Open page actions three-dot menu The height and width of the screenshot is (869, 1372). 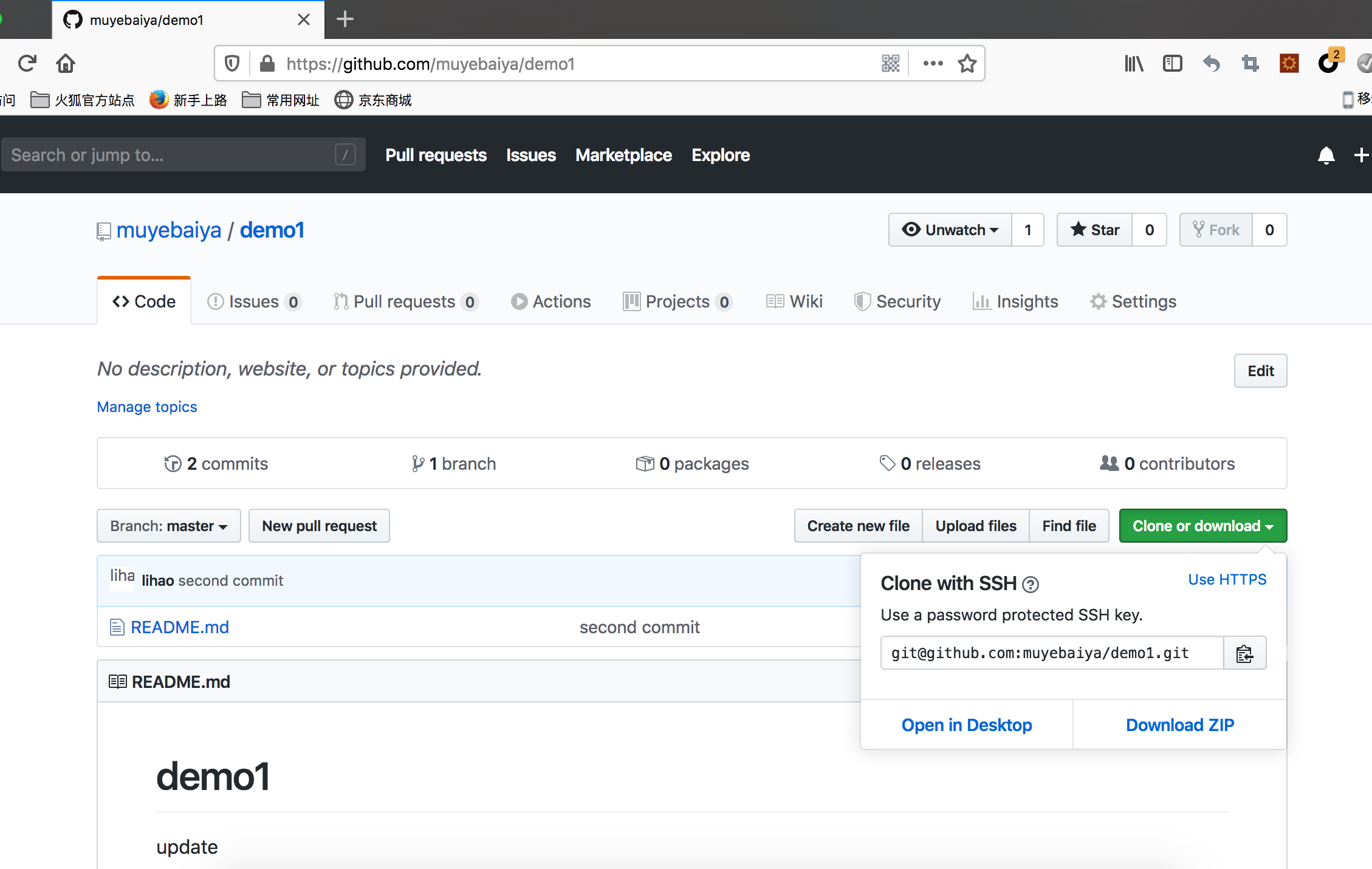tap(933, 63)
